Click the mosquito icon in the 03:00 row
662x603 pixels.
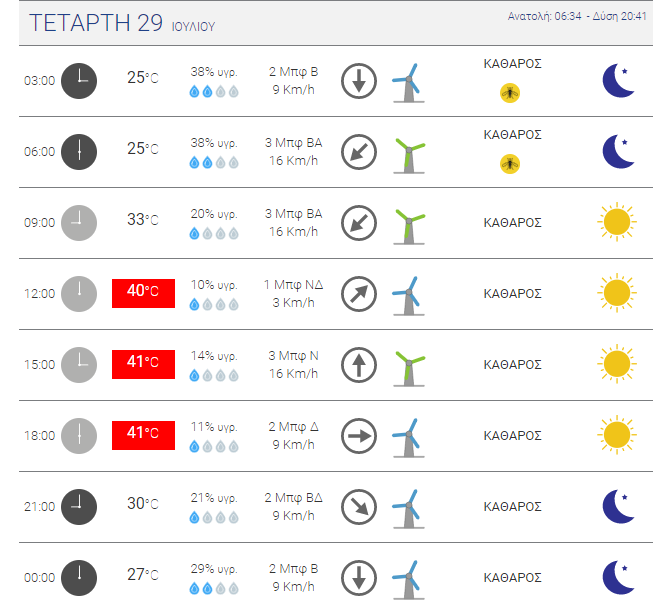pos(510,93)
